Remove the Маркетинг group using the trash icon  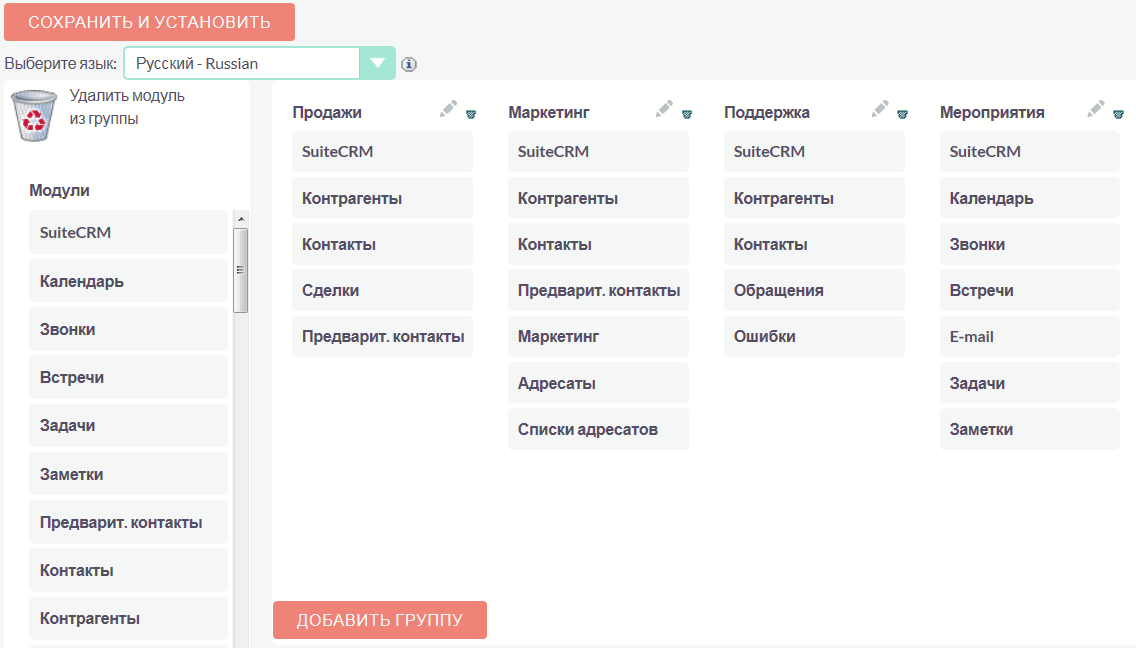[687, 113]
